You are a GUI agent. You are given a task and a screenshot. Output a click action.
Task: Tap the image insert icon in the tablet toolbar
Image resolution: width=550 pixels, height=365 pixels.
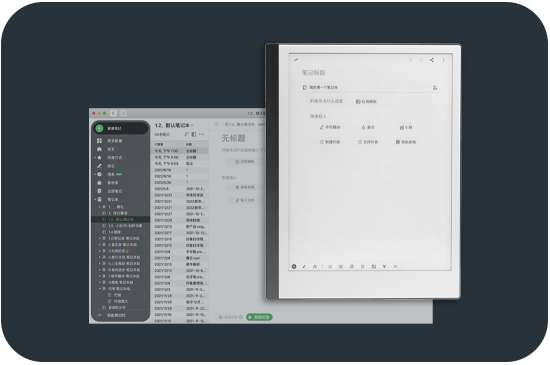[374, 266]
